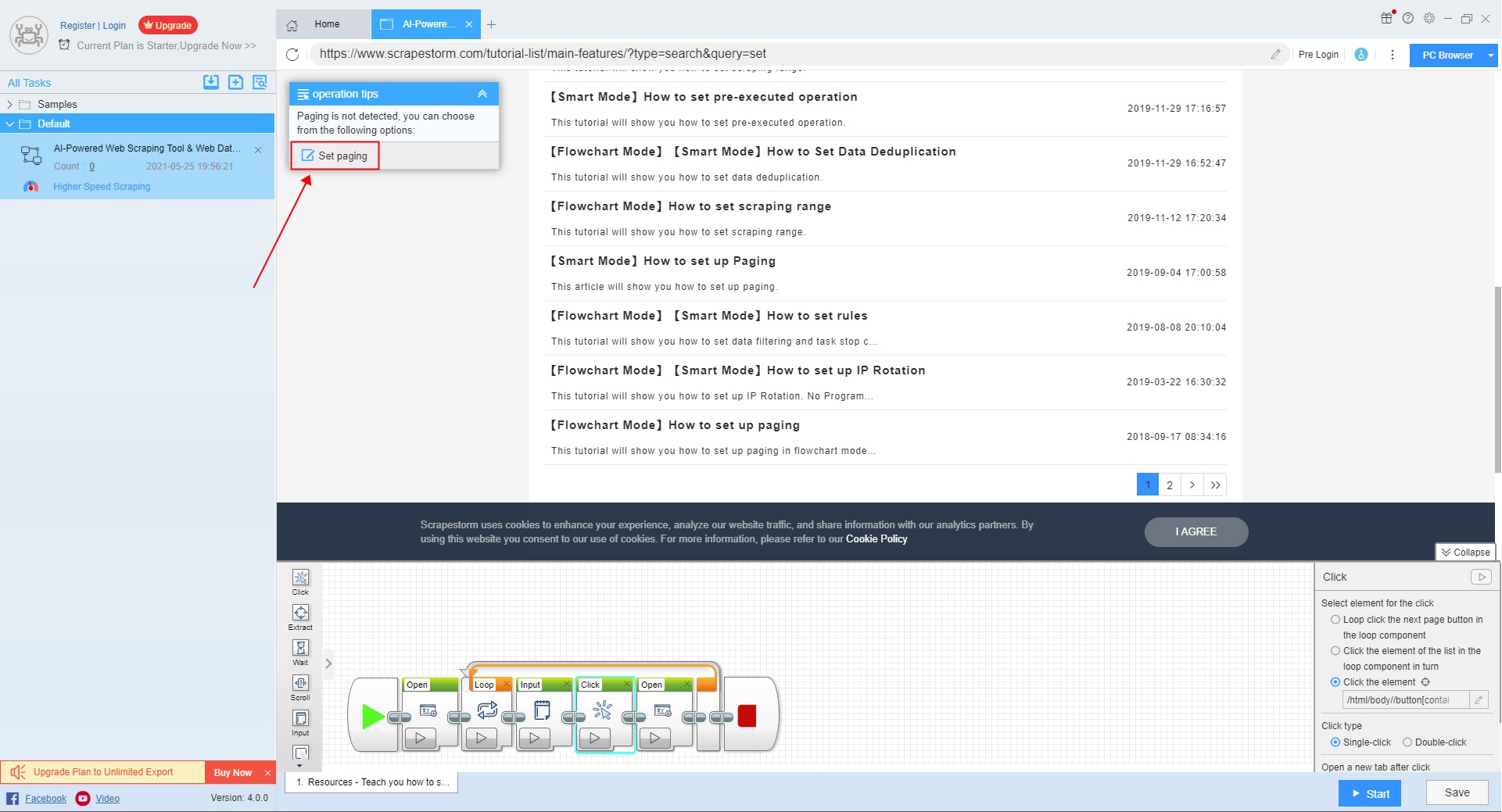Click the pencil edit icon in the URL bar
Image resolution: width=1502 pixels, height=812 pixels.
1275,54
